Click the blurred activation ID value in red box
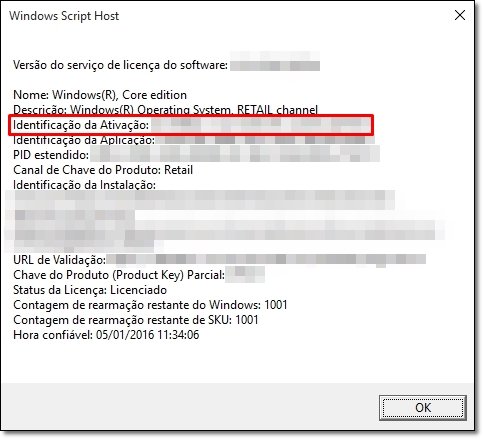 (x=261, y=125)
